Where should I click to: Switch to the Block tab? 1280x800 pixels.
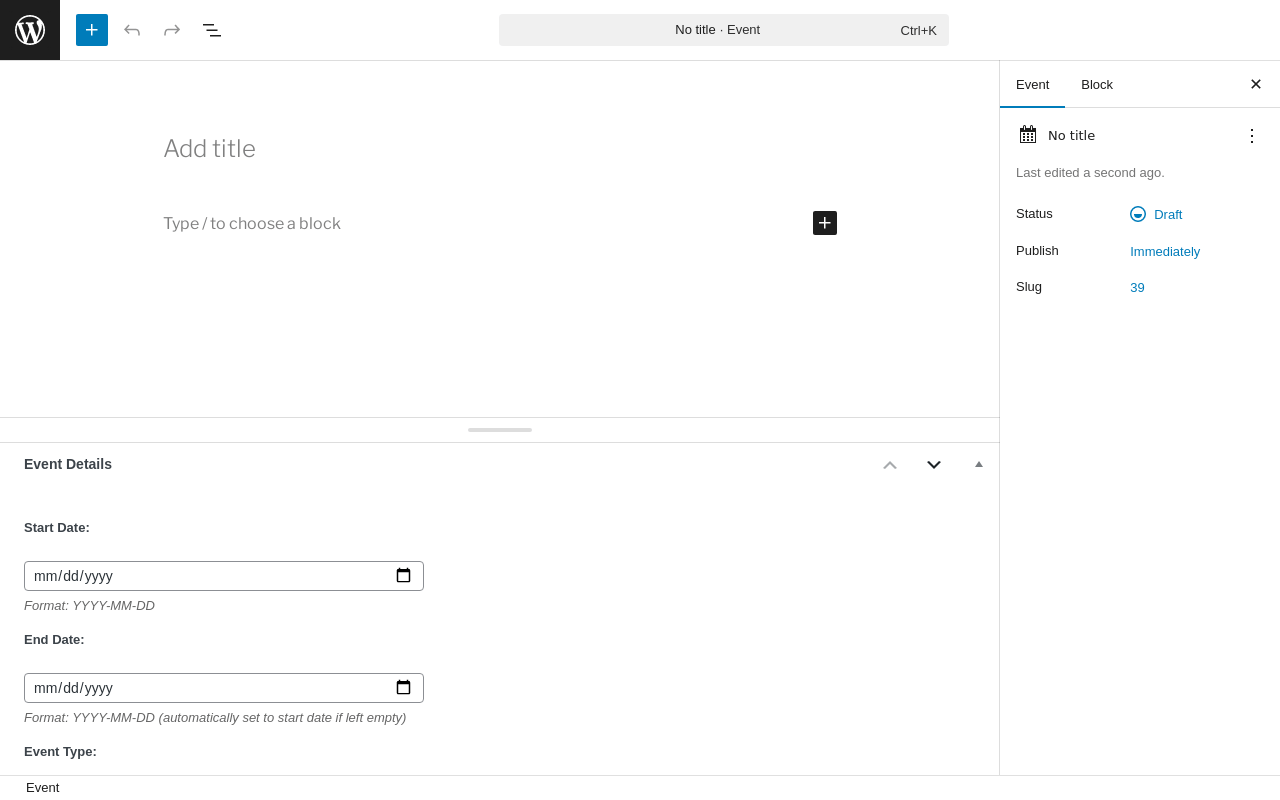click(x=1097, y=84)
